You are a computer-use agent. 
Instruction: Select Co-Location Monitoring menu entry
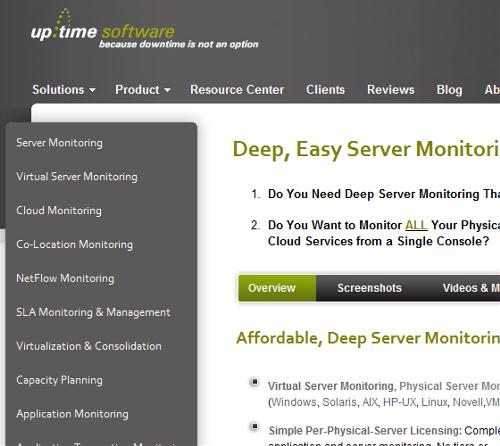(74, 244)
